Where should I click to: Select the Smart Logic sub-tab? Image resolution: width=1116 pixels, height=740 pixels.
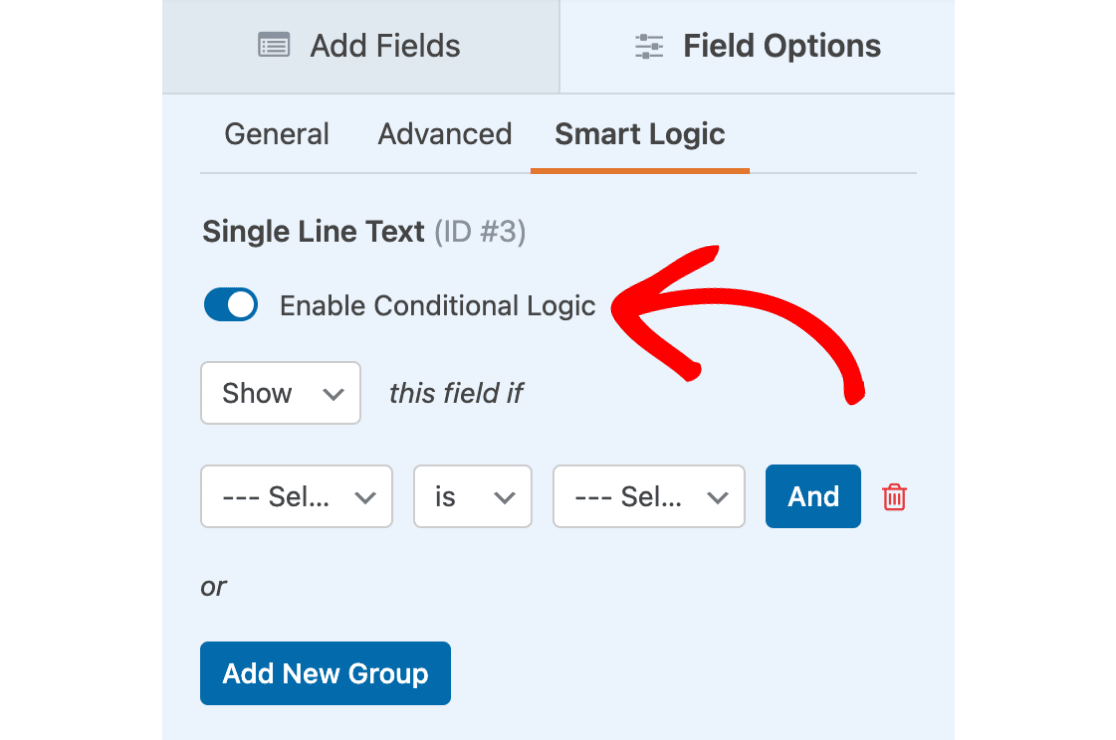640,134
